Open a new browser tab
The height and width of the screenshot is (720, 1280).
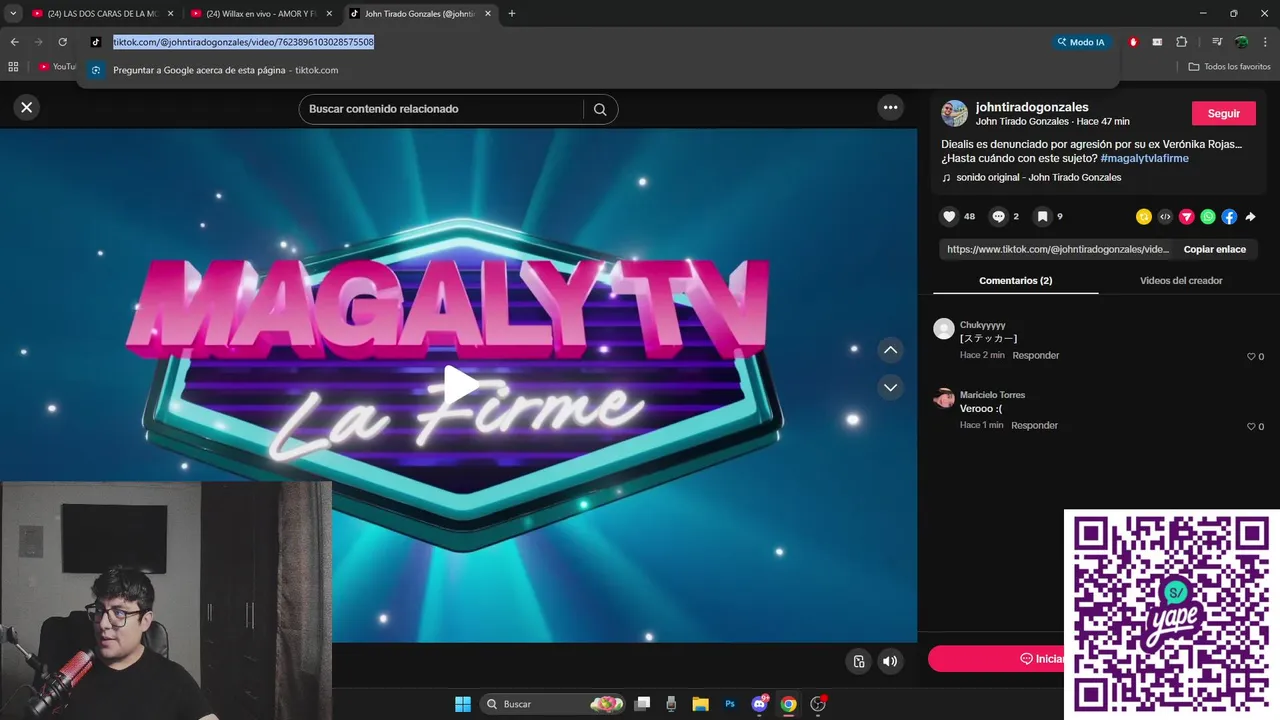coord(512,14)
